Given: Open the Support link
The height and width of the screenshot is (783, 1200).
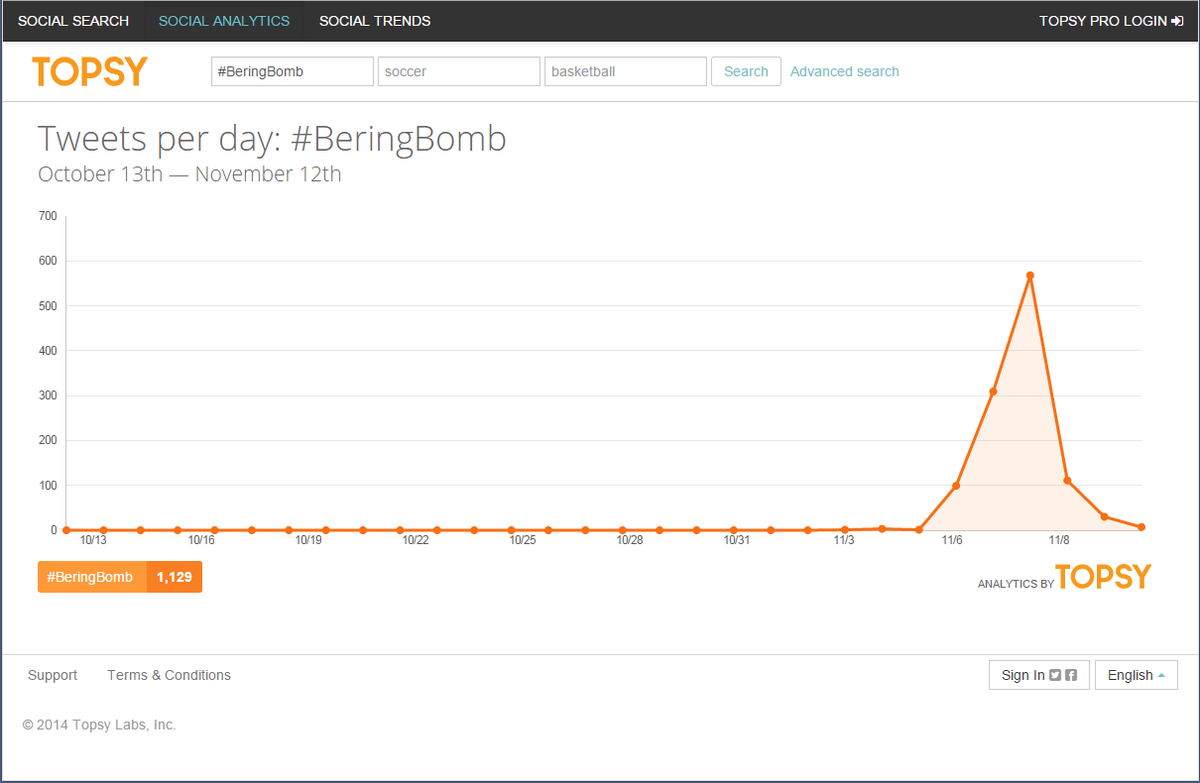Looking at the screenshot, I should click(52, 675).
